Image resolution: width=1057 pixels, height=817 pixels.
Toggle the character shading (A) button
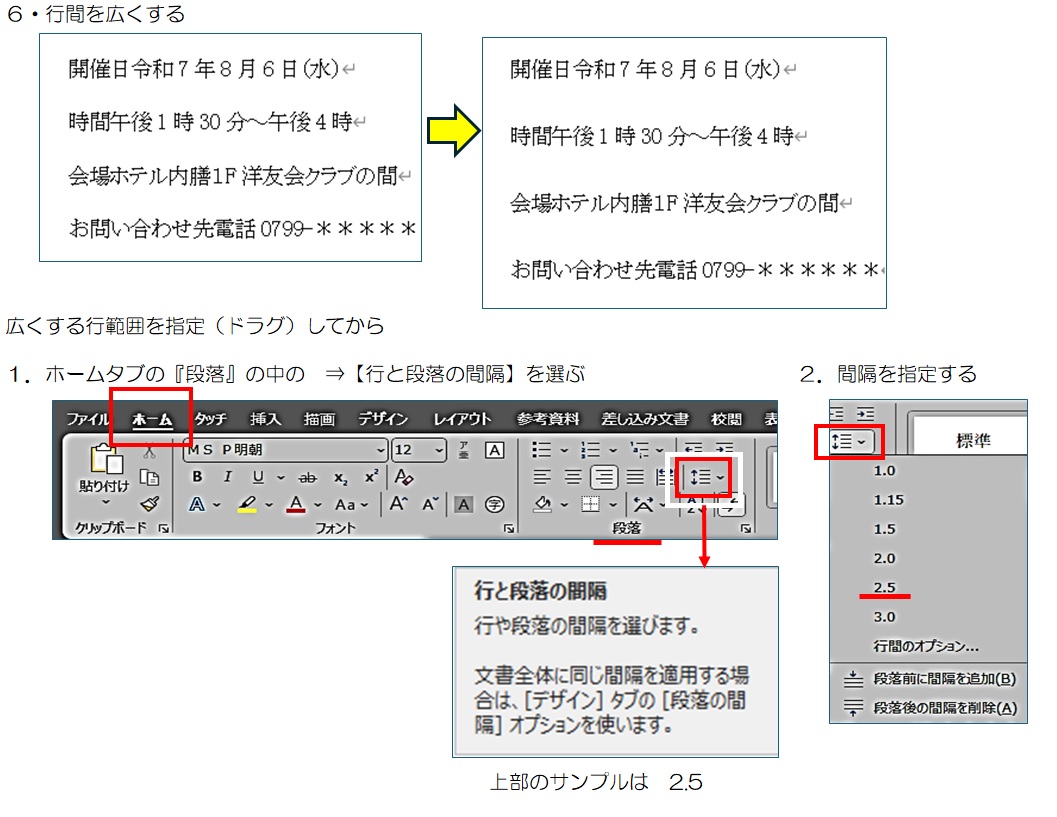(x=463, y=505)
